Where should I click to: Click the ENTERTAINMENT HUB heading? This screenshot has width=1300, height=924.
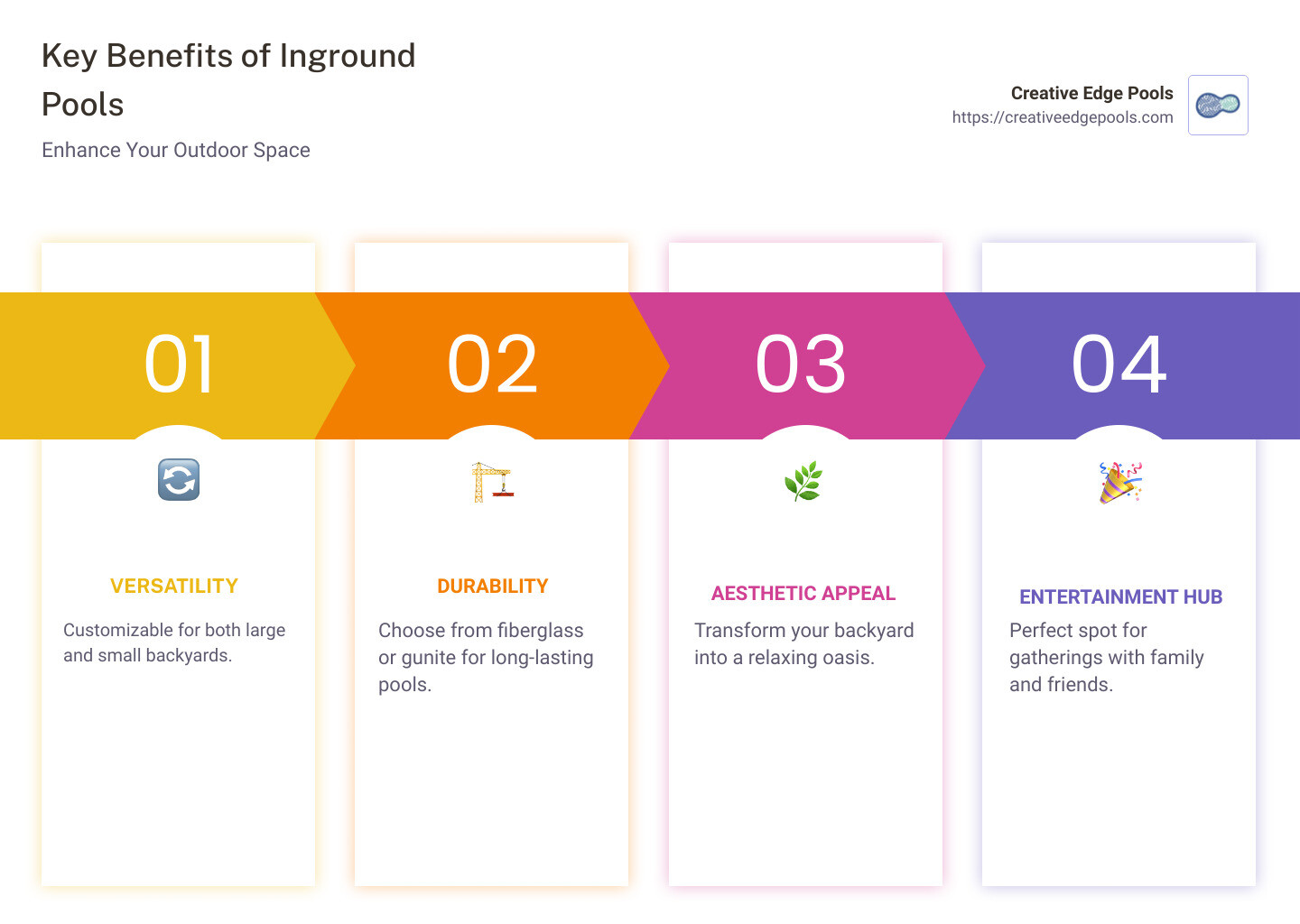click(x=1120, y=596)
